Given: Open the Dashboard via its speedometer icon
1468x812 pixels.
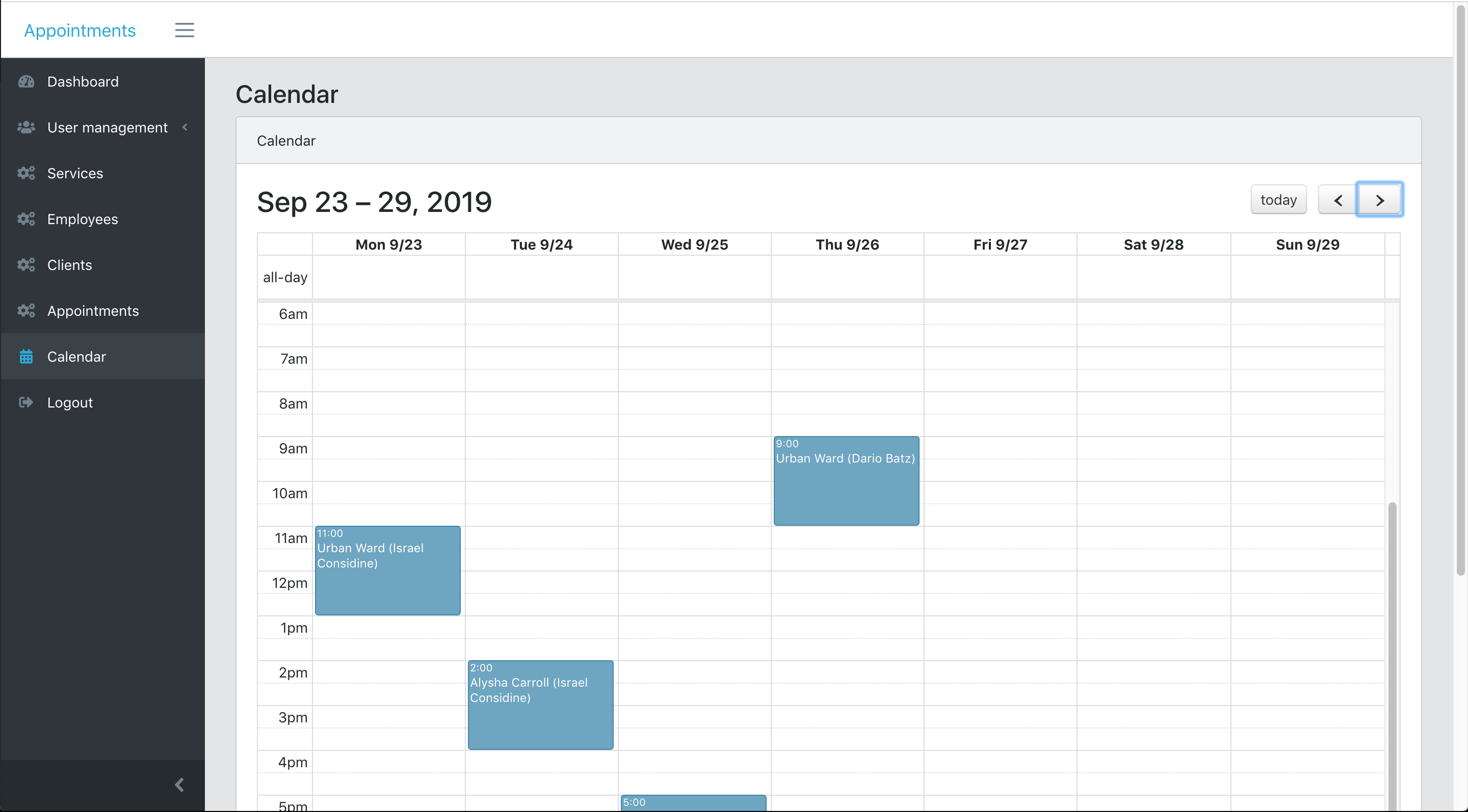Looking at the screenshot, I should point(27,82).
